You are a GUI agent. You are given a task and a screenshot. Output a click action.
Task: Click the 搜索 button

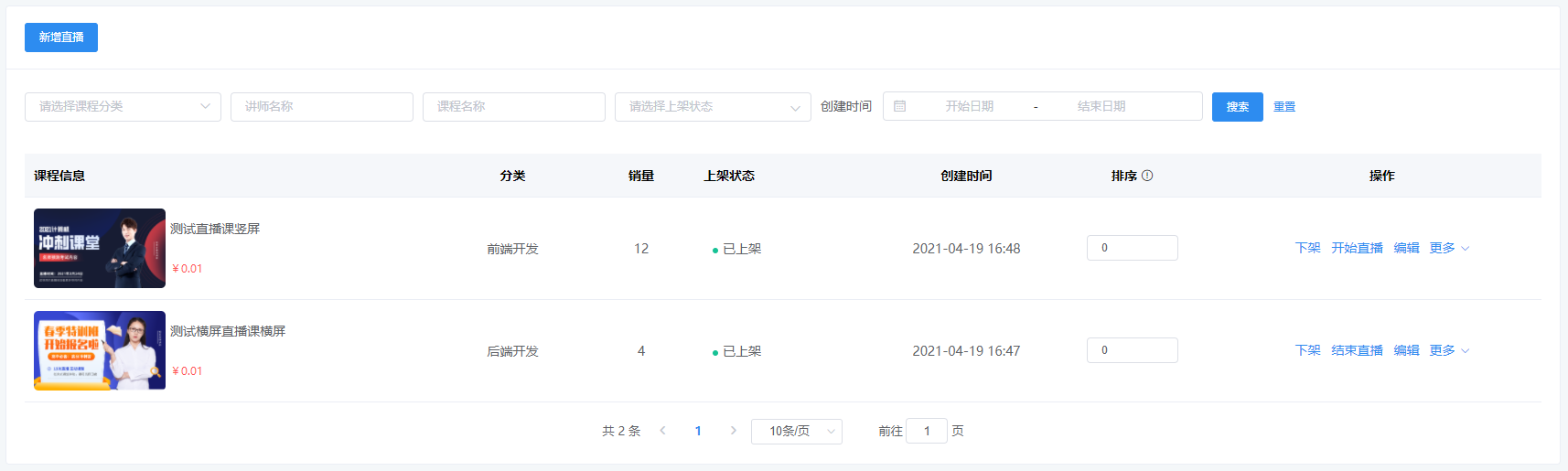[1237, 107]
